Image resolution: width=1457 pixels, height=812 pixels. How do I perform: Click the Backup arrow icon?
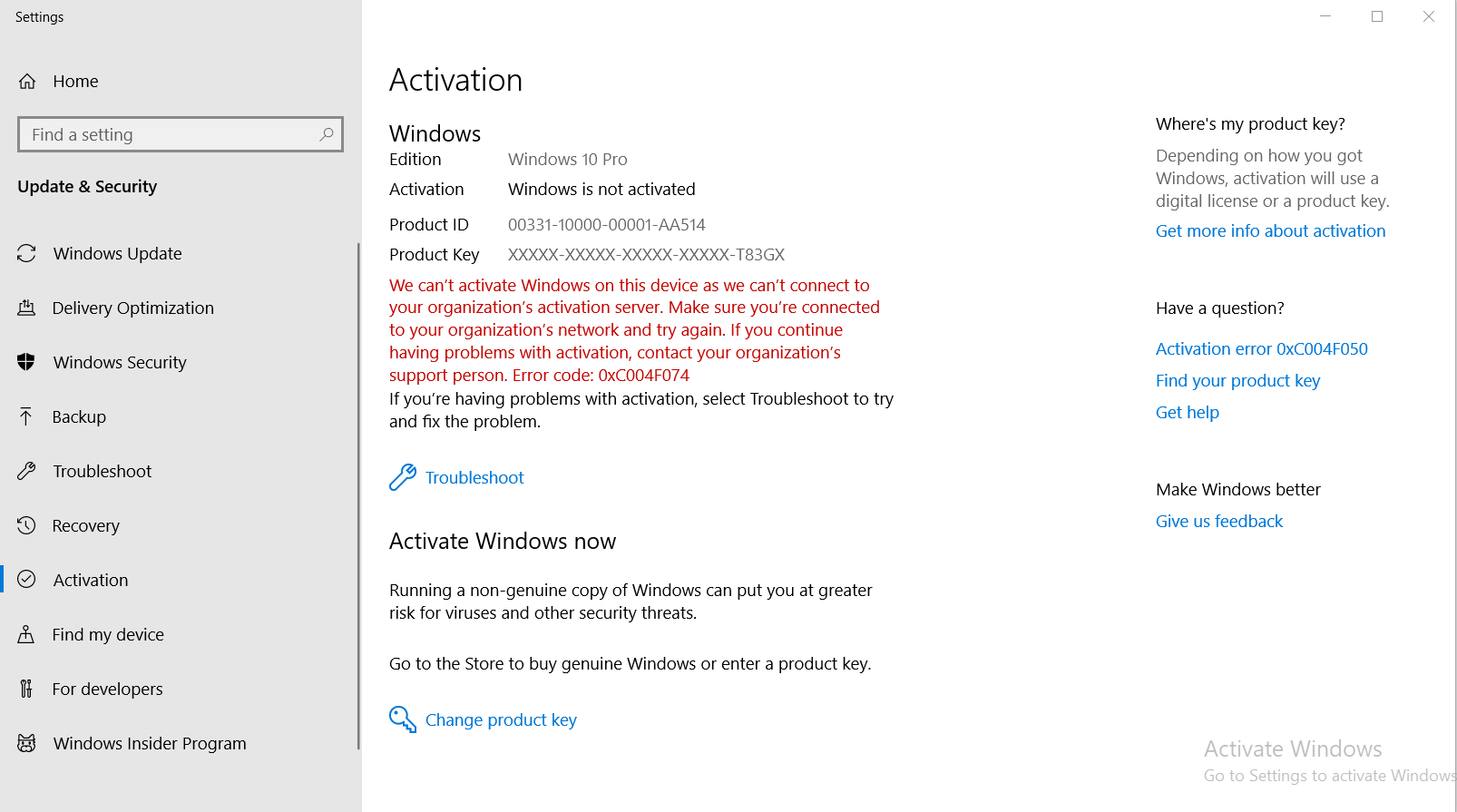[27, 416]
